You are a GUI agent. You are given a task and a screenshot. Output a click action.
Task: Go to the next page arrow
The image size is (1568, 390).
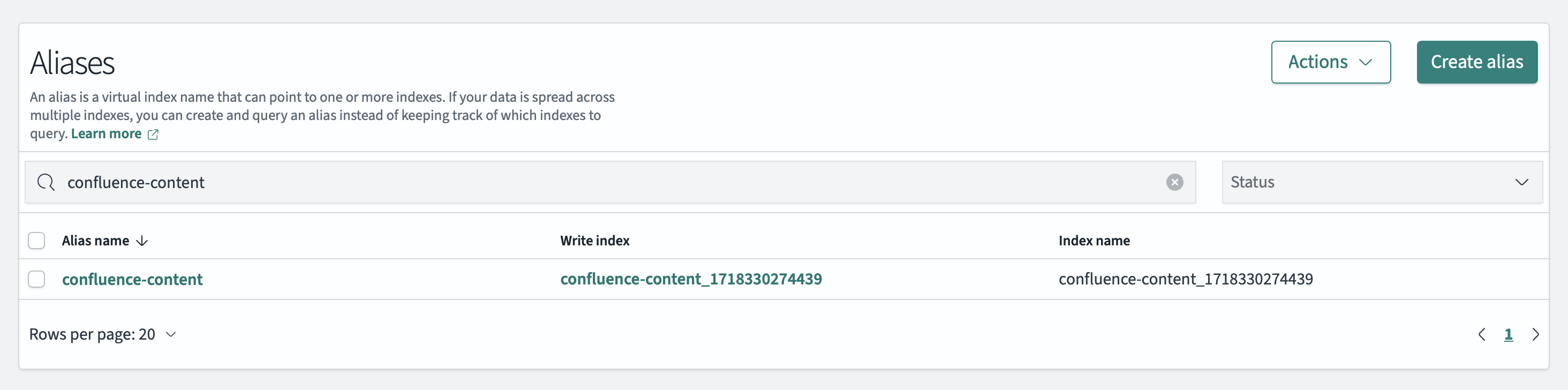pos(1535,334)
